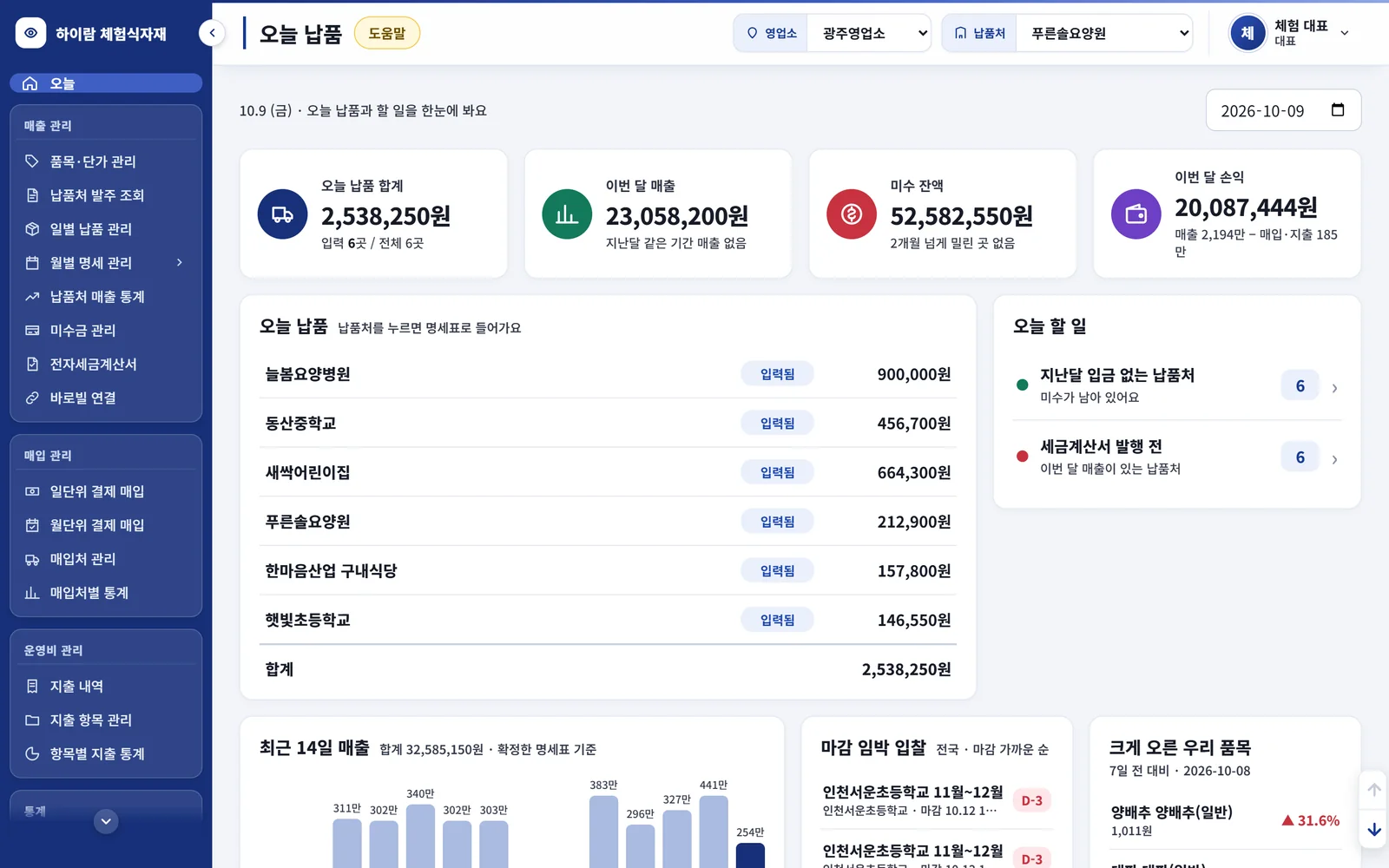Open 매입처별 통계
The image size is (1389, 868).
click(106, 593)
